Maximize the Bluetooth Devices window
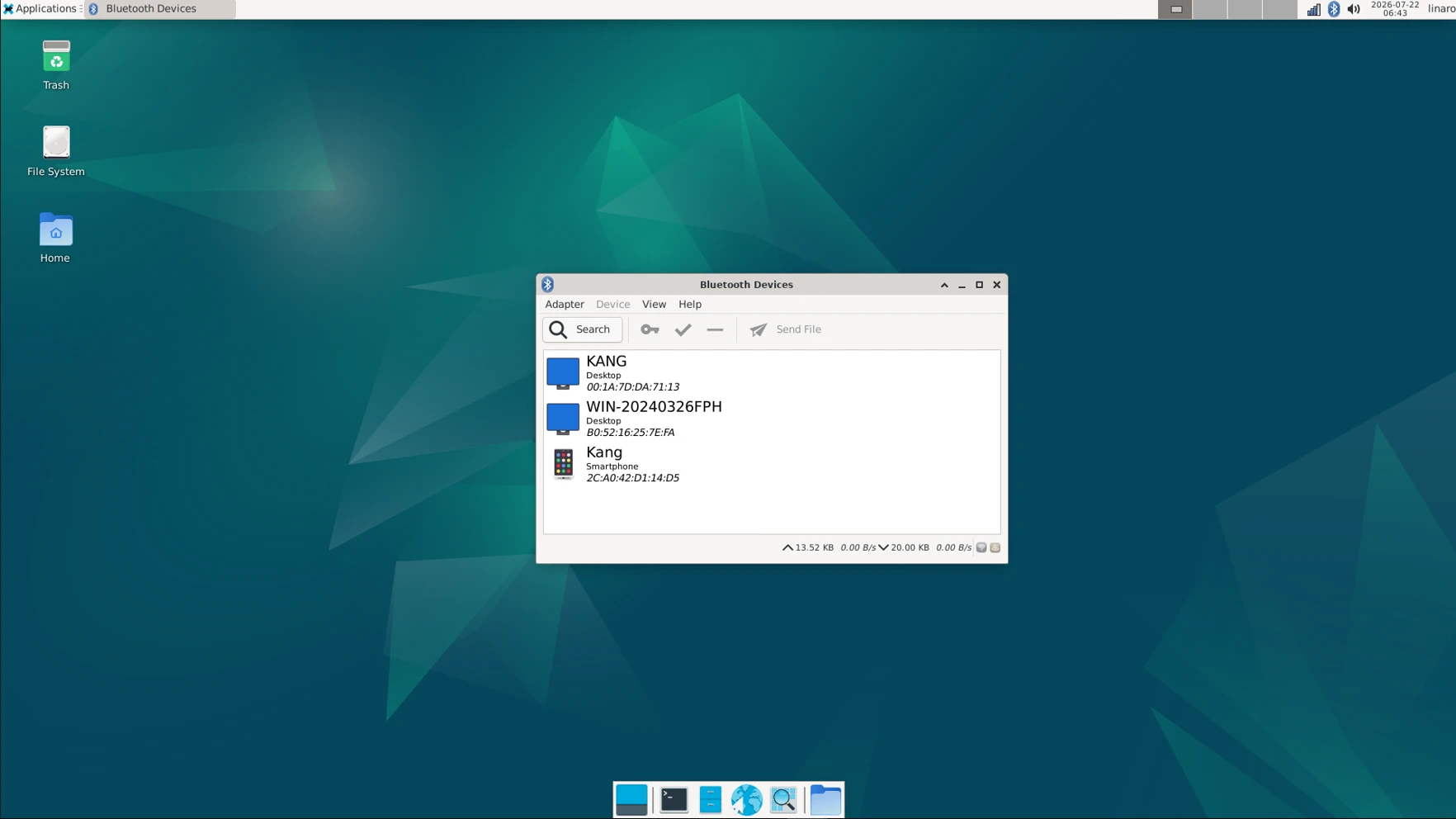Image resolution: width=1456 pixels, height=819 pixels. [x=979, y=285]
